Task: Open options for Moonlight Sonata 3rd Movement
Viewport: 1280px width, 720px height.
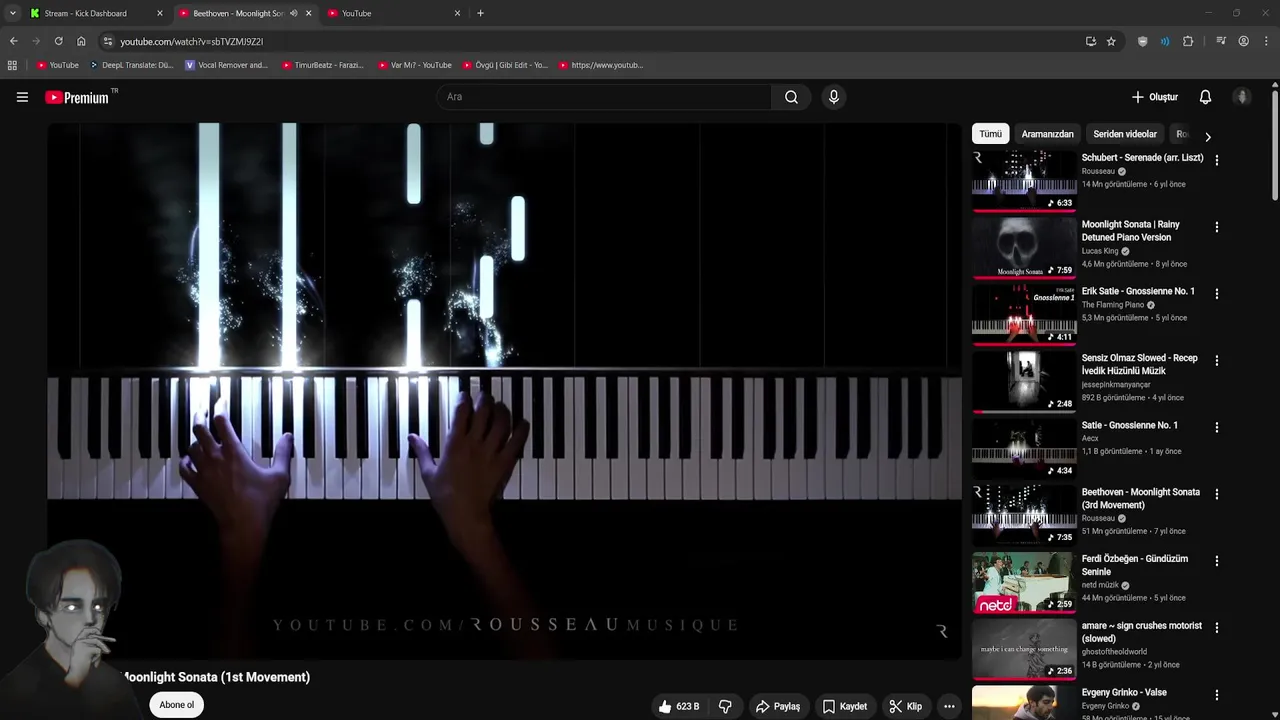Action: [x=1216, y=494]
